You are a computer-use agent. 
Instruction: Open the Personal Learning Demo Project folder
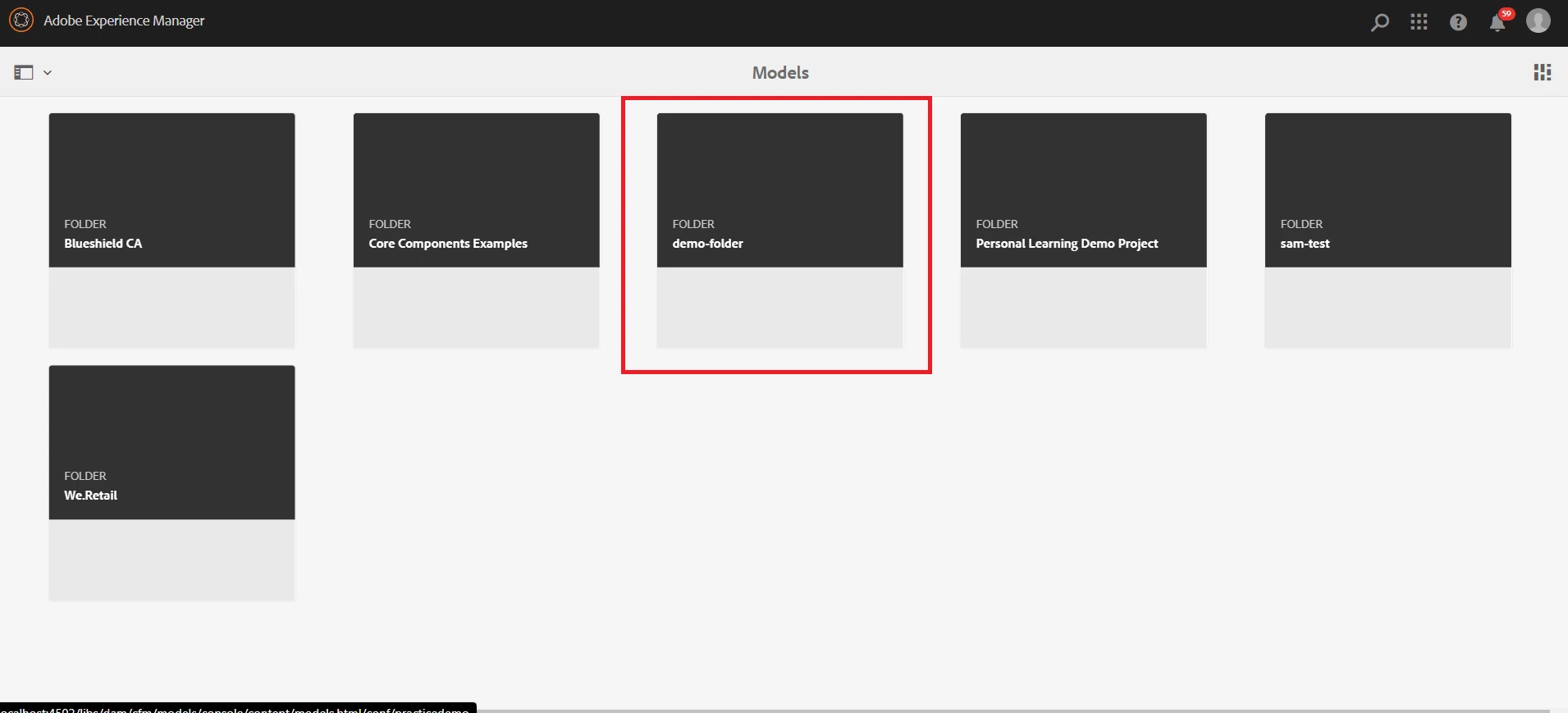click(1083, 231)
